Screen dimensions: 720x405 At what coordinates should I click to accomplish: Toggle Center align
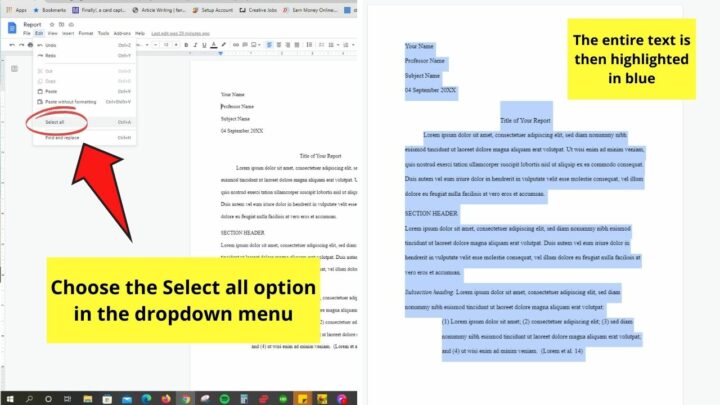[x=279, y=45]
